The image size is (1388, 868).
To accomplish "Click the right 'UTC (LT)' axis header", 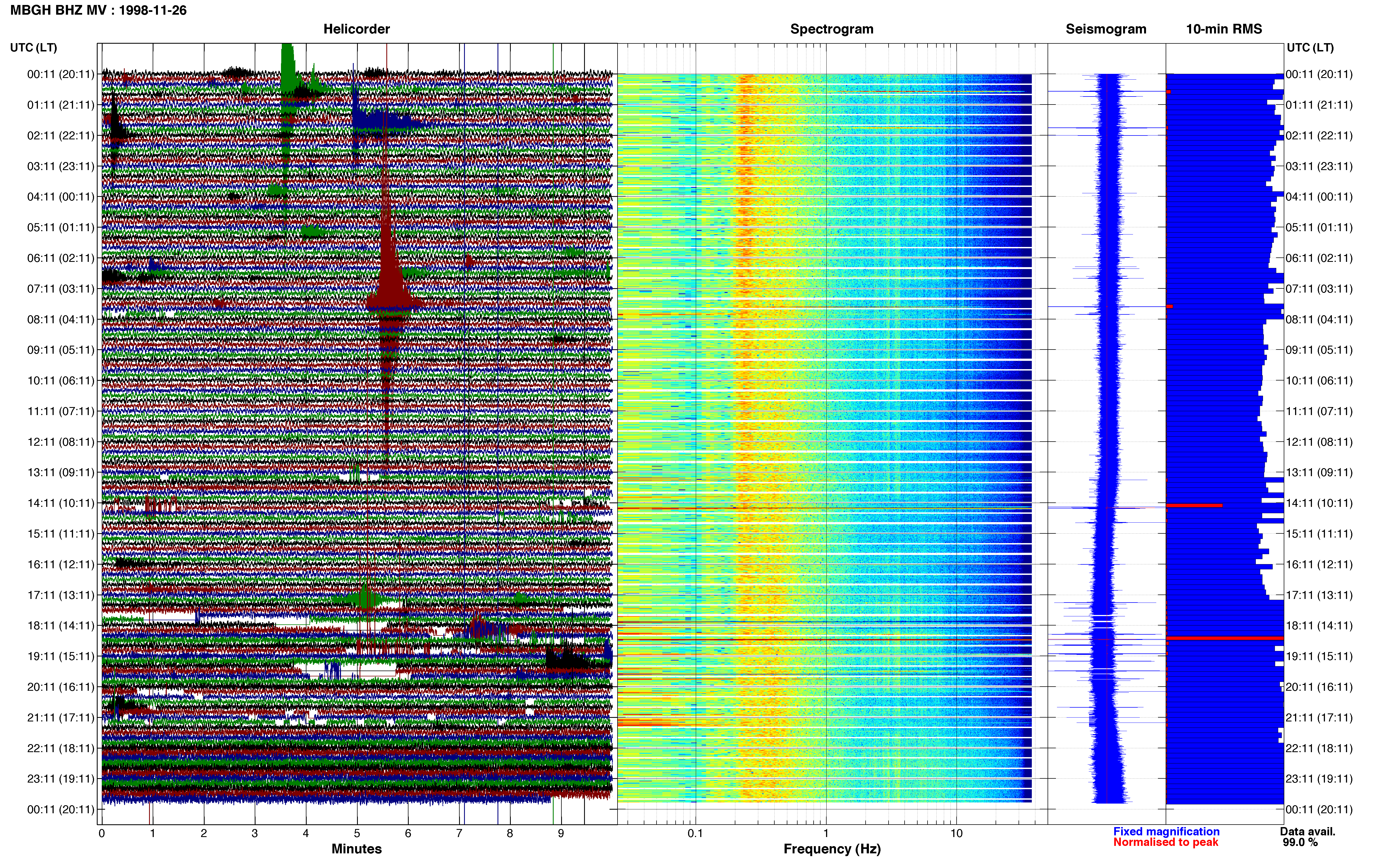I will pos(1310,48).
